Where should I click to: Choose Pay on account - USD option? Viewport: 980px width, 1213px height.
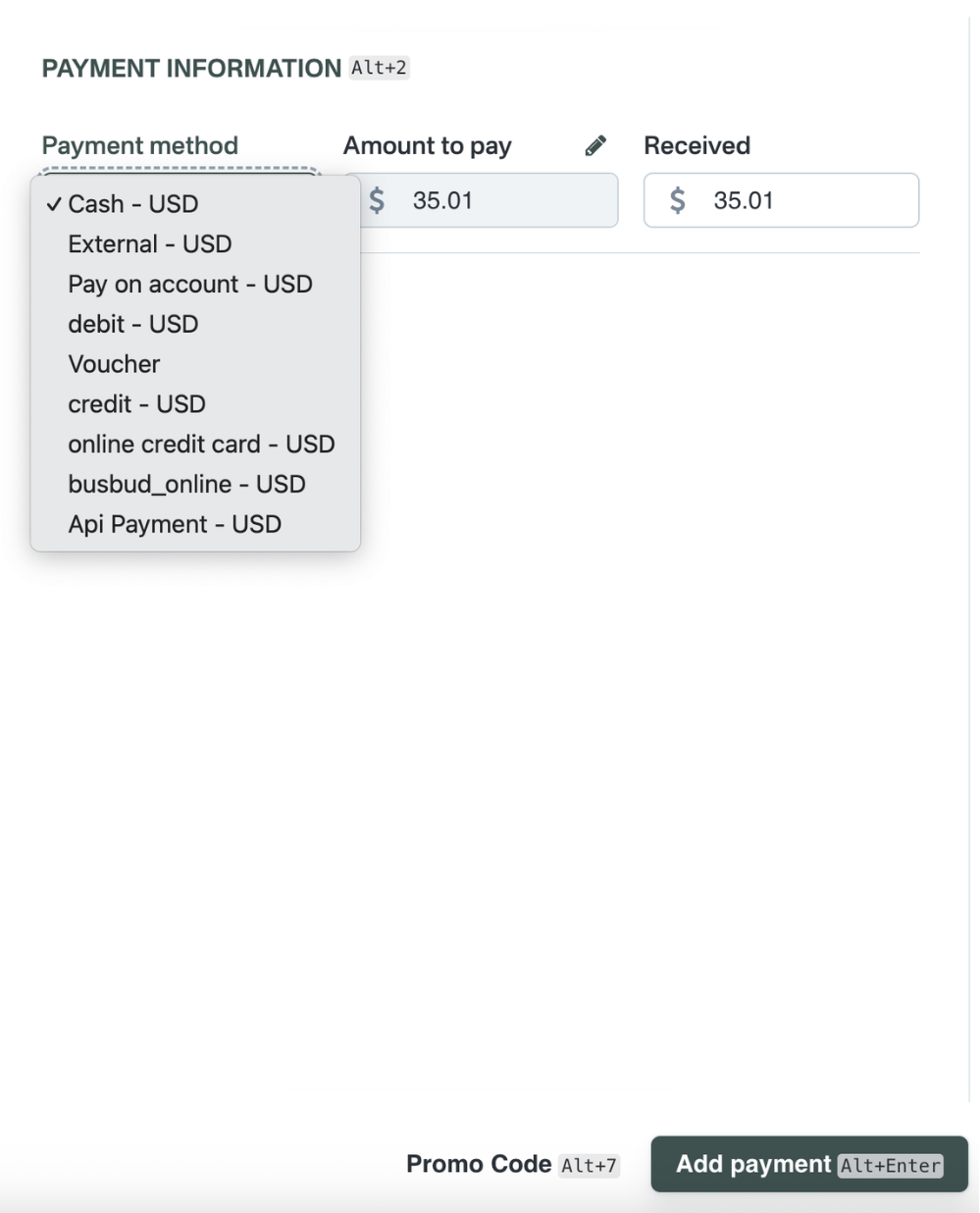(x=190, y=284)
